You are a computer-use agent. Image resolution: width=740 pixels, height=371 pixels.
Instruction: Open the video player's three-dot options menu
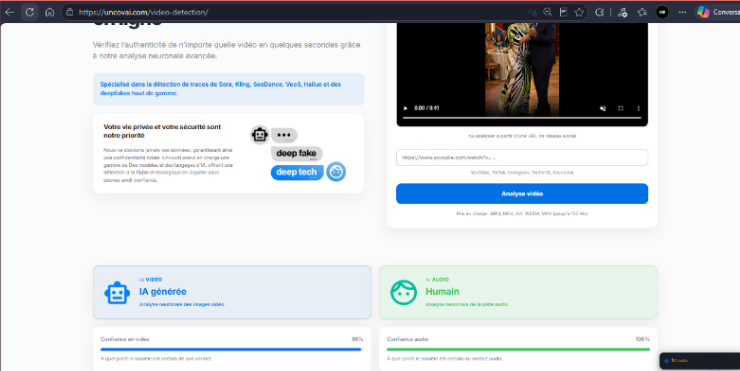pos(638,108)
